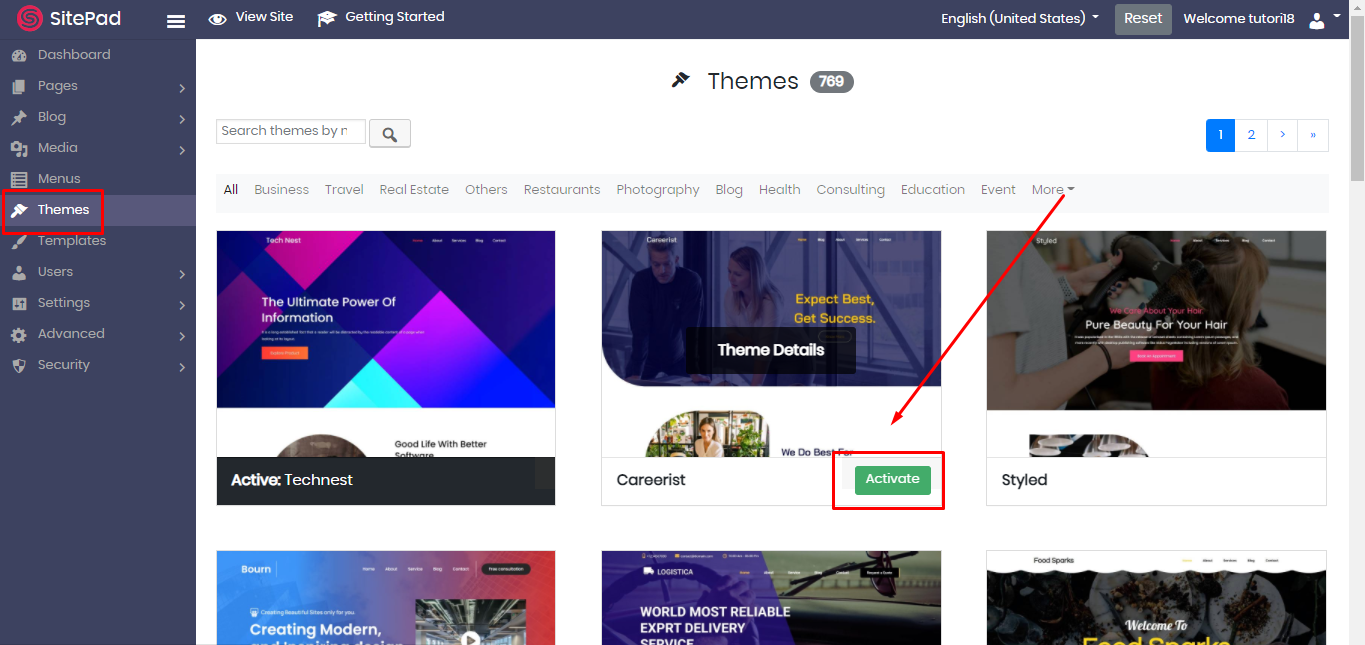Filter themes by Restaurants
This screenshot has width=1365, height=645.
[562, 189]
